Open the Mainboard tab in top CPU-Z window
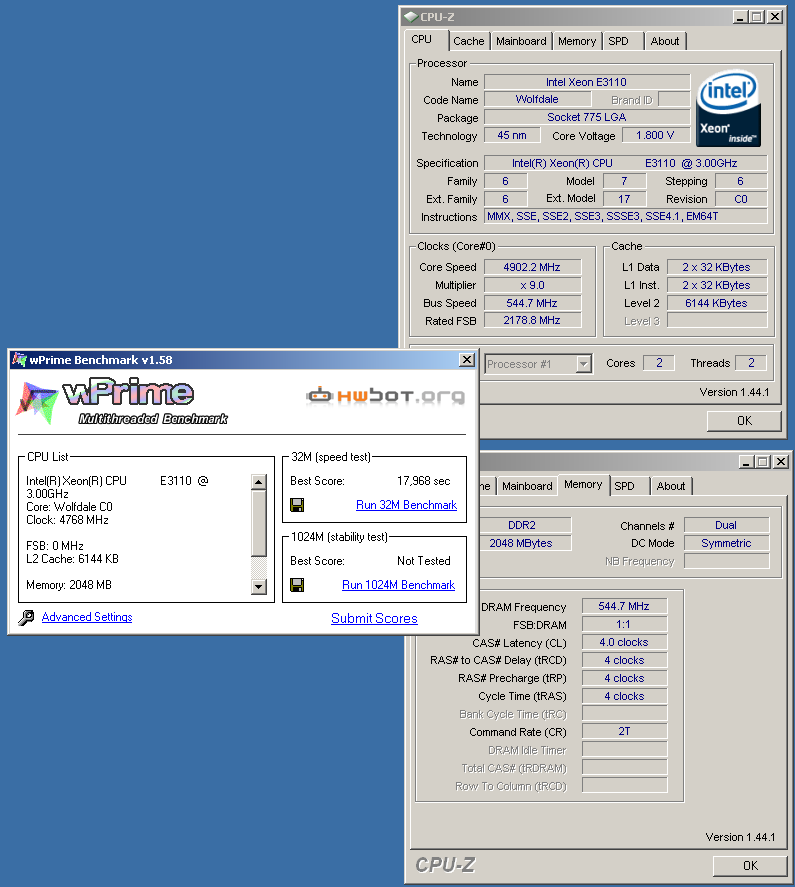This screenshot has height=887, width=795. coord(521,41)
